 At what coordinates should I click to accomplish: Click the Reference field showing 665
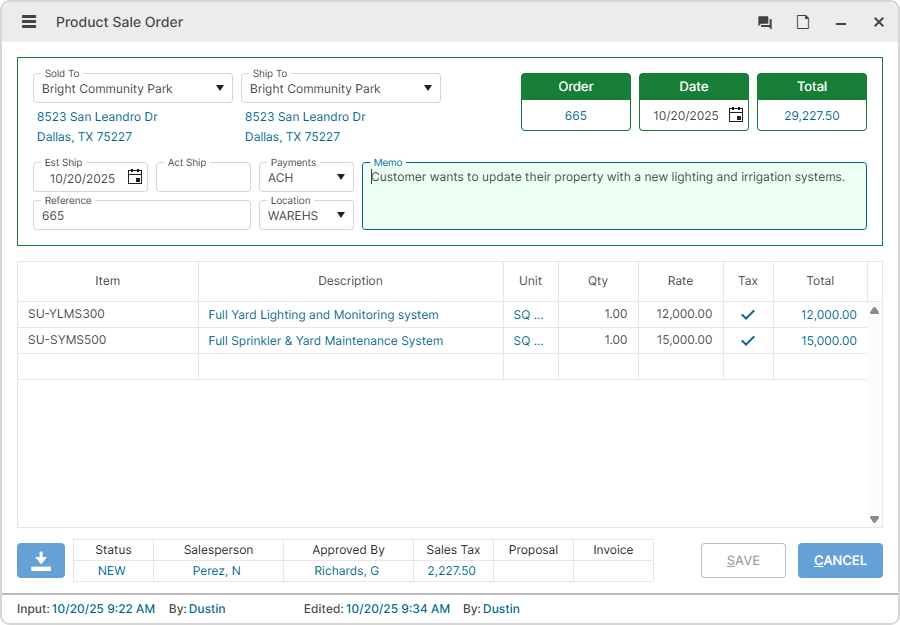(142, 215)
